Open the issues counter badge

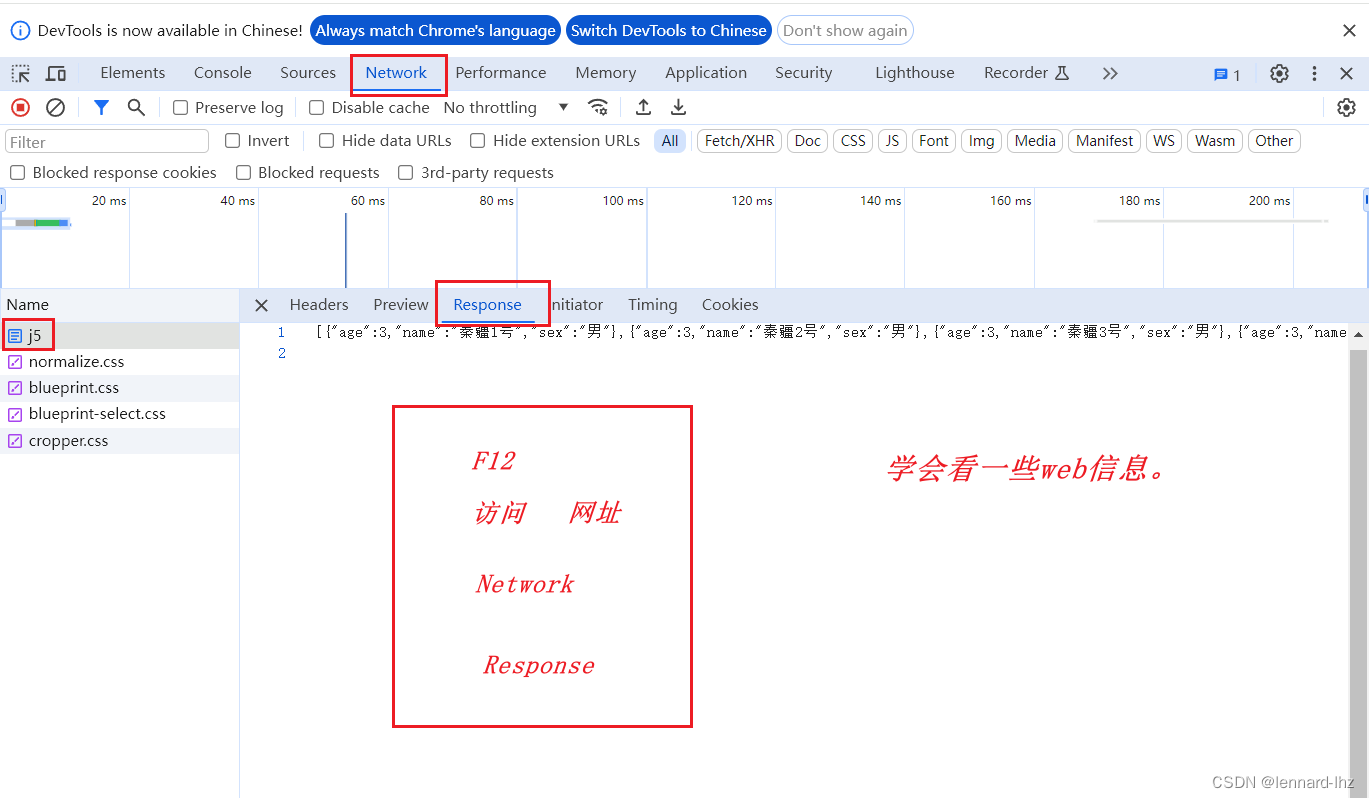[x=1227, y=74]
